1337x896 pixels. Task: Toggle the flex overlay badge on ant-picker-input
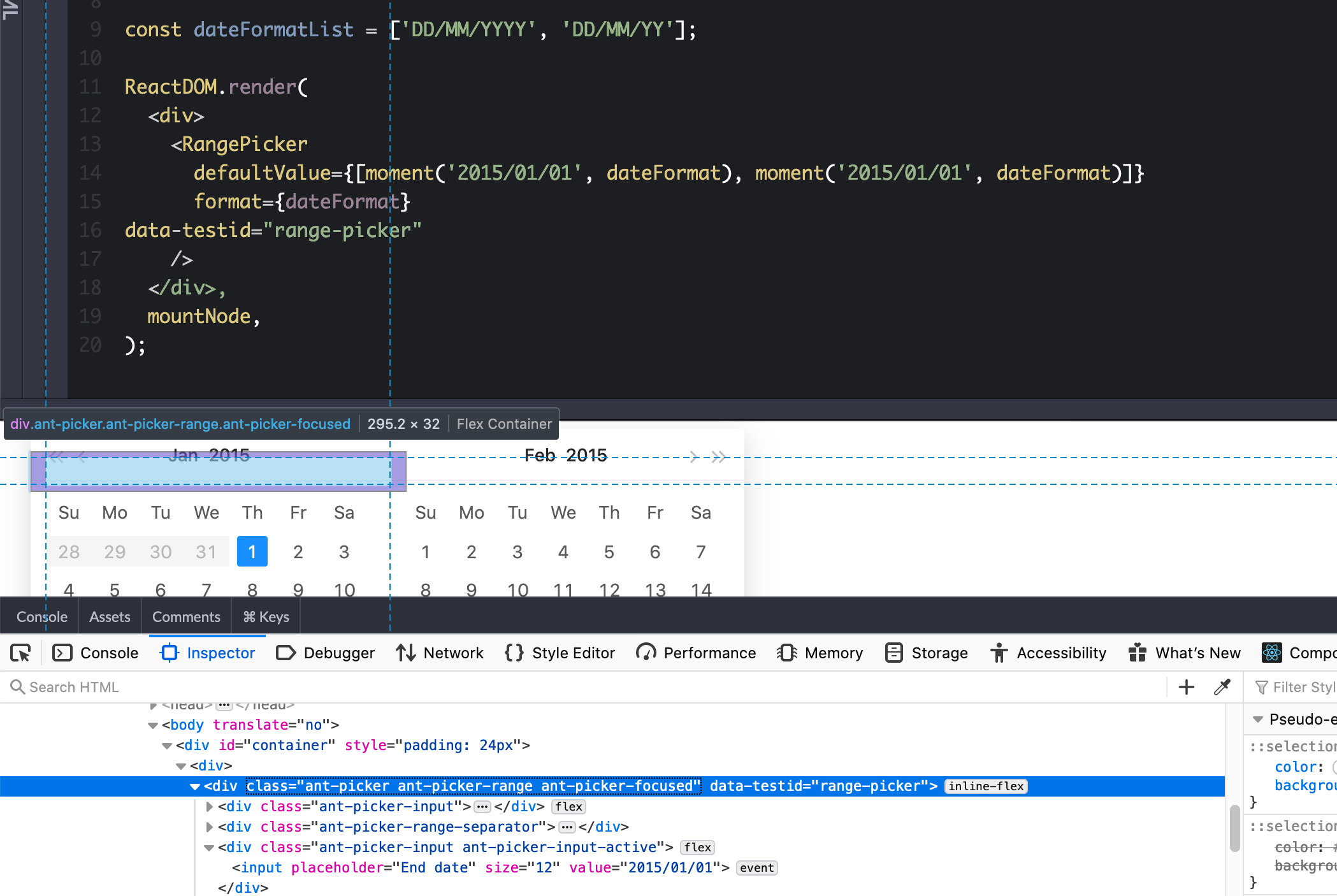(x=568, y=806)
